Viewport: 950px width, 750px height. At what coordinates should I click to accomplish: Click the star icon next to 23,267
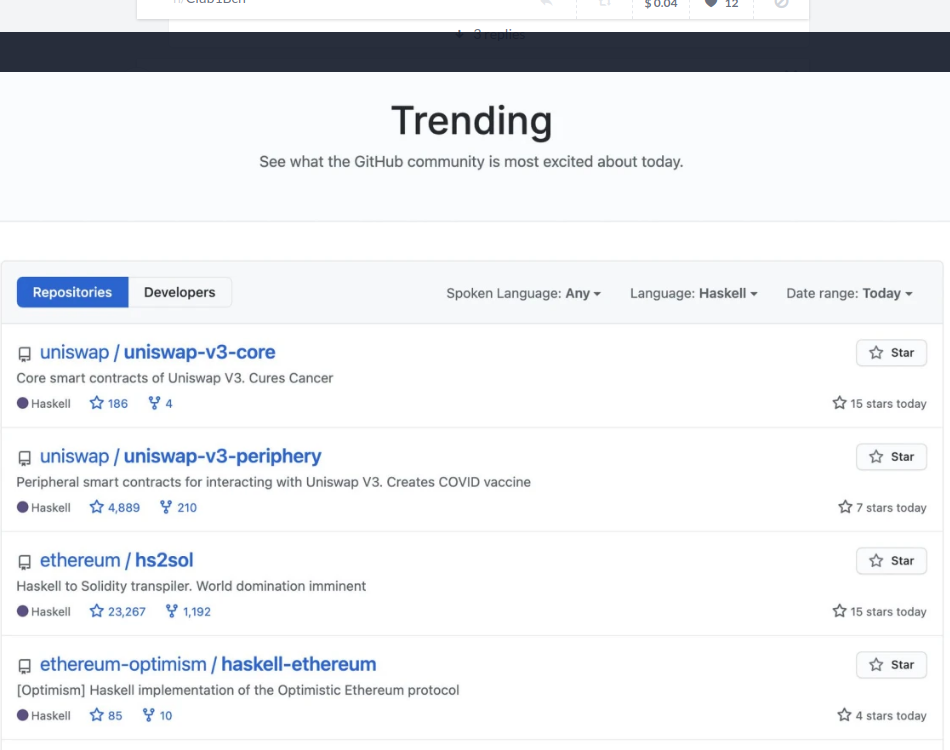pos(96,611)
